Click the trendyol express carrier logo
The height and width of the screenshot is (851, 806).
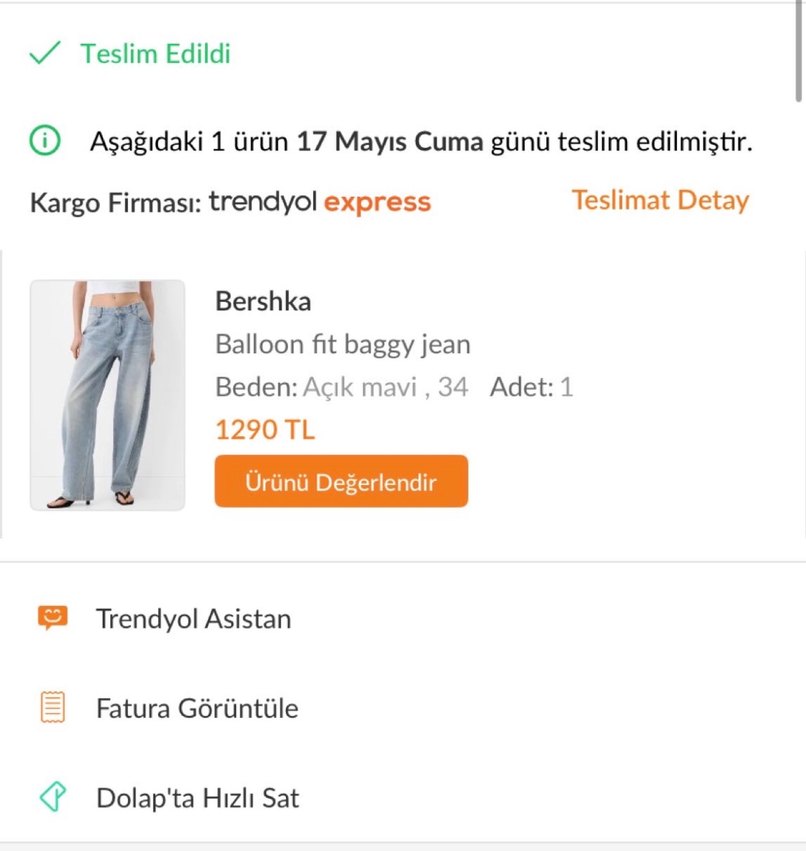[320, 202]
